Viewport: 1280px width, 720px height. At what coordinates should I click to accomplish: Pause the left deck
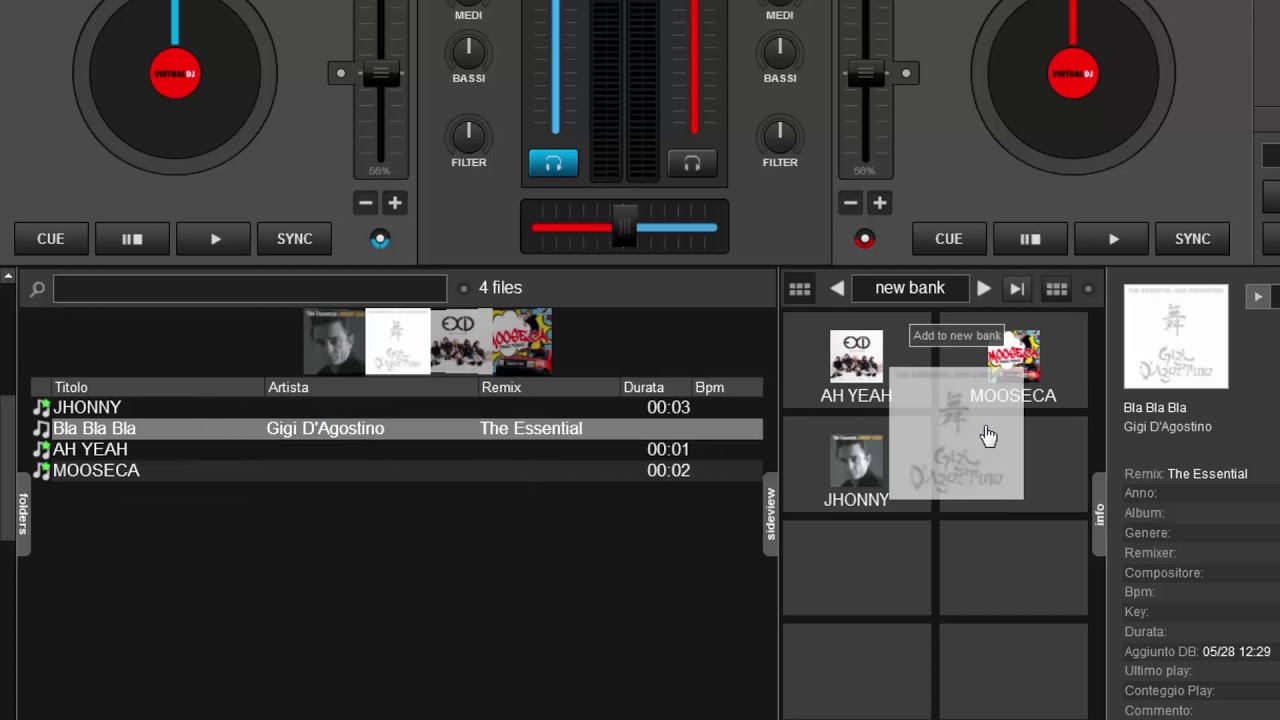coord(132,239)
